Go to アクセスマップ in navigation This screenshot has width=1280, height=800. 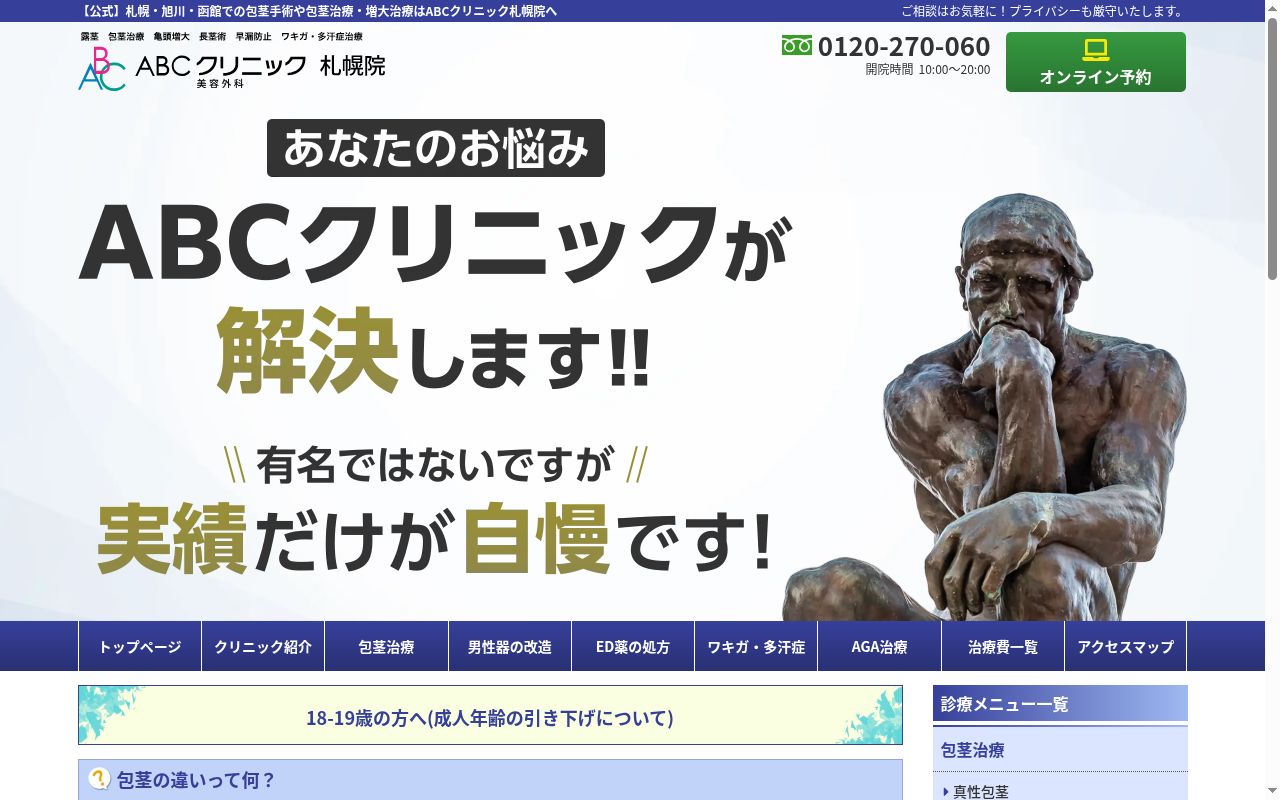pyautogui.click(x=1126, y=647)
